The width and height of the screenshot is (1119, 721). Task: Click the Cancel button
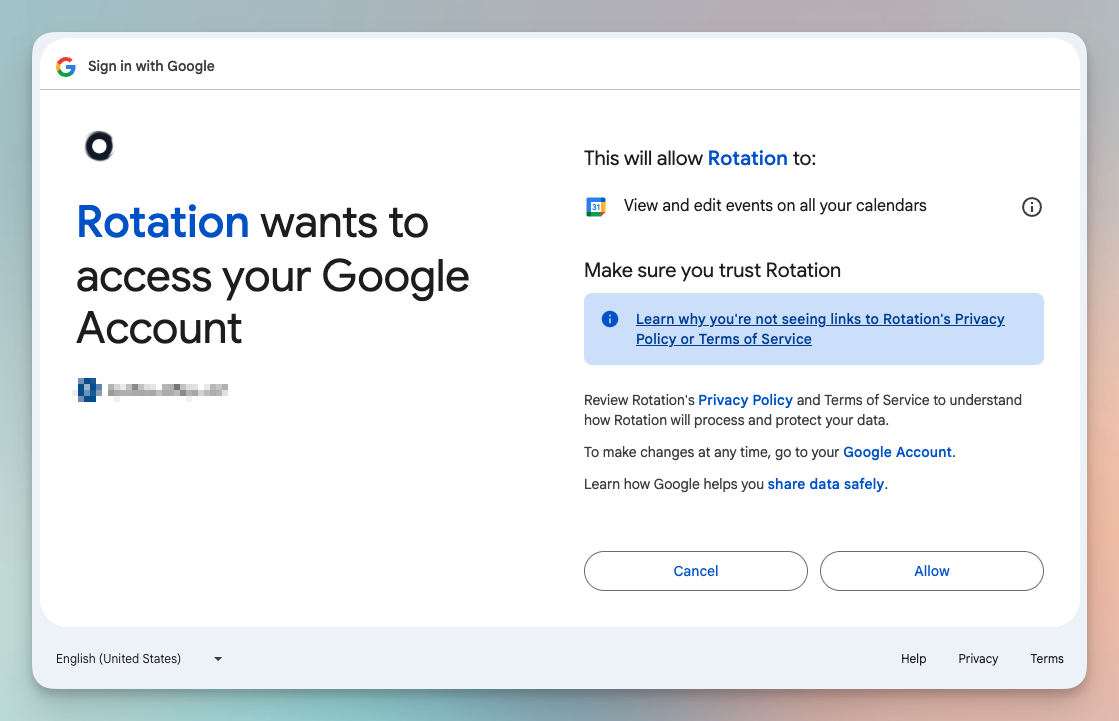pyautogui.click(x=696, y=571)
